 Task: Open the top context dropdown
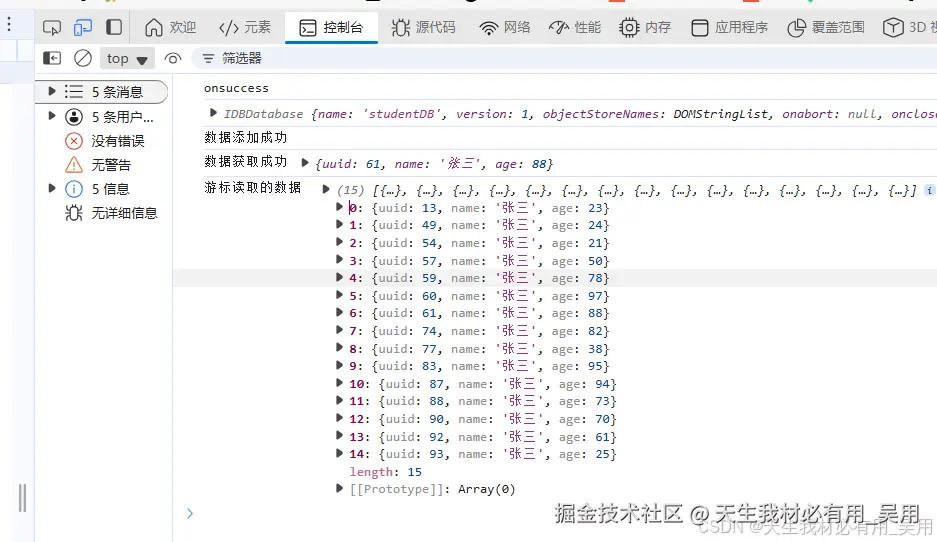[127, 59]
